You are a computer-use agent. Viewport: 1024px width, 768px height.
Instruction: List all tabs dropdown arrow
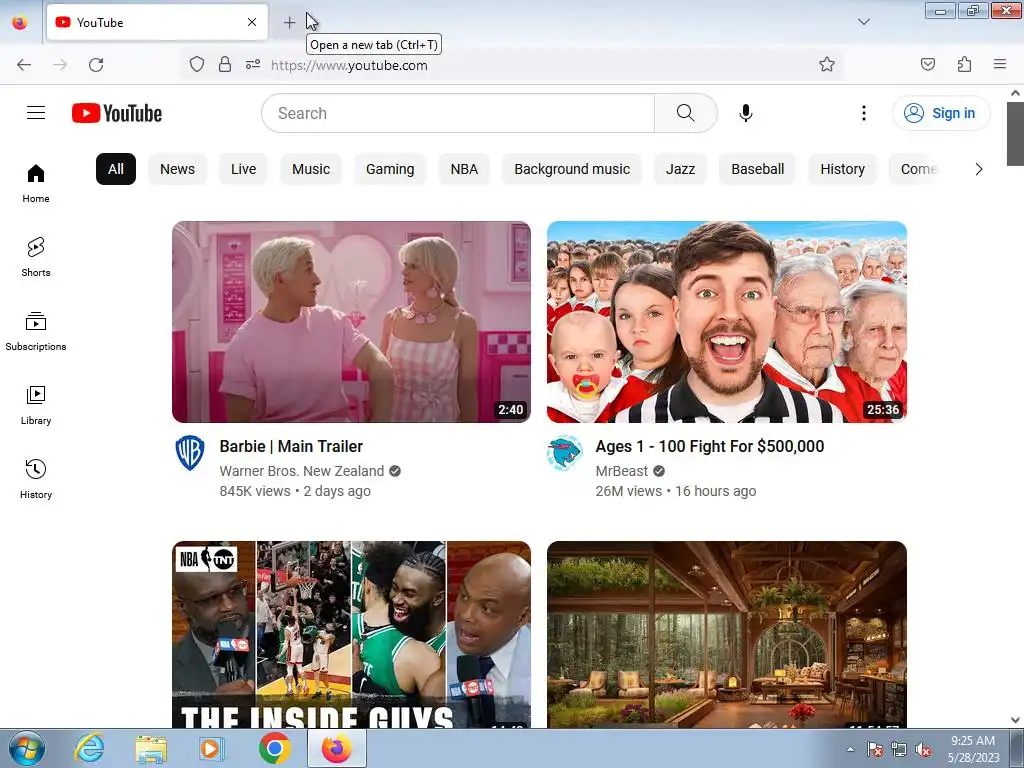click(863, 22)
